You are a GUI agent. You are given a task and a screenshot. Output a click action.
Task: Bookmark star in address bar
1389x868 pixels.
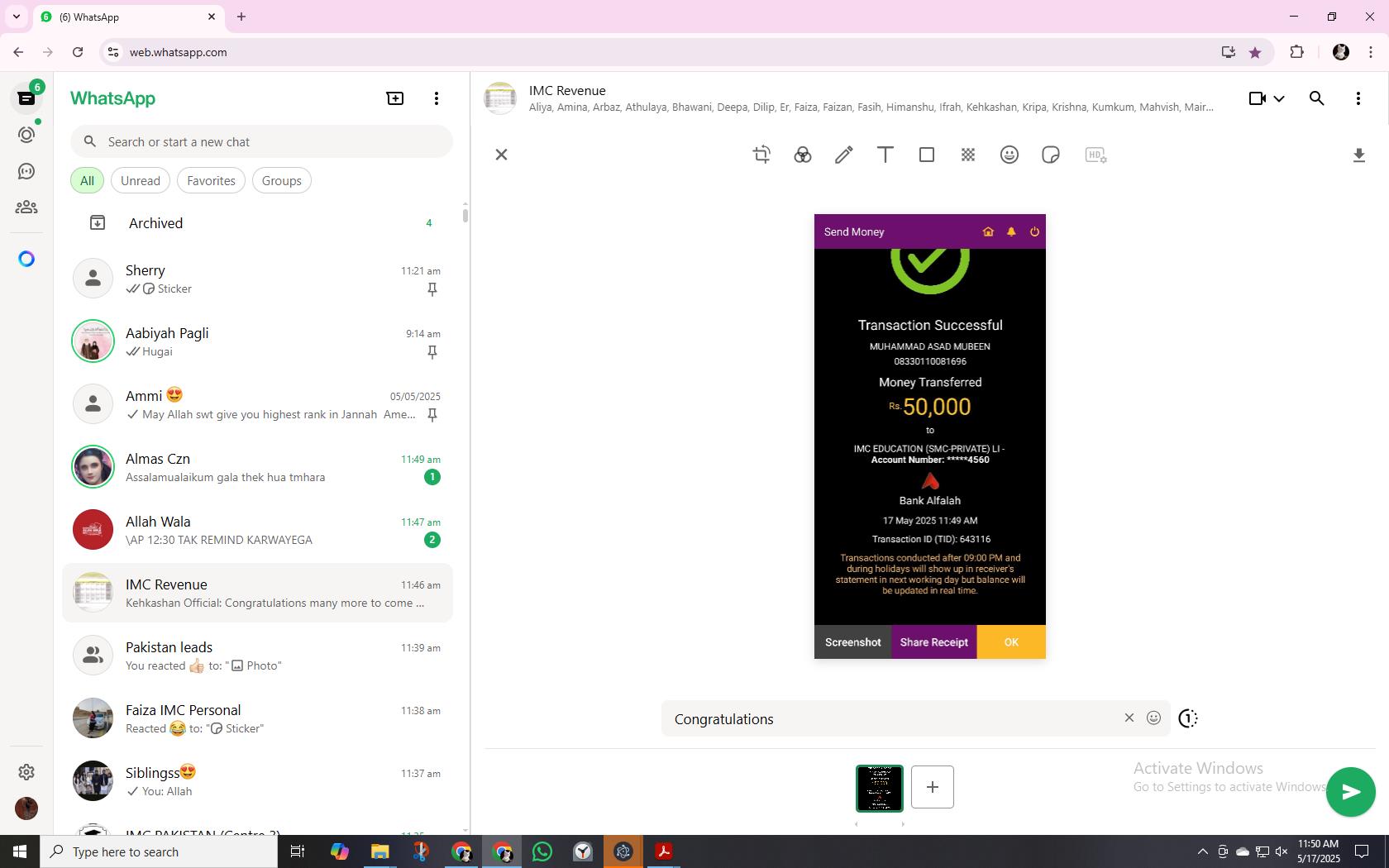pos(1255,52)
